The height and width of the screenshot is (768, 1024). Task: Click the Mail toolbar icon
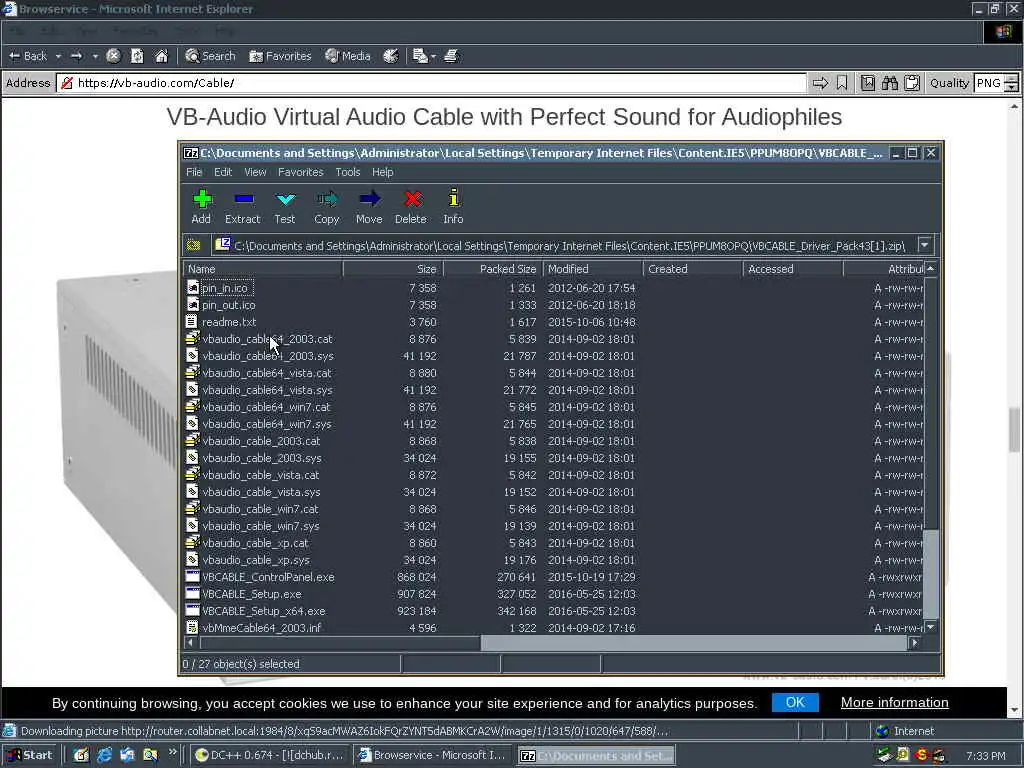click(420, 56)
